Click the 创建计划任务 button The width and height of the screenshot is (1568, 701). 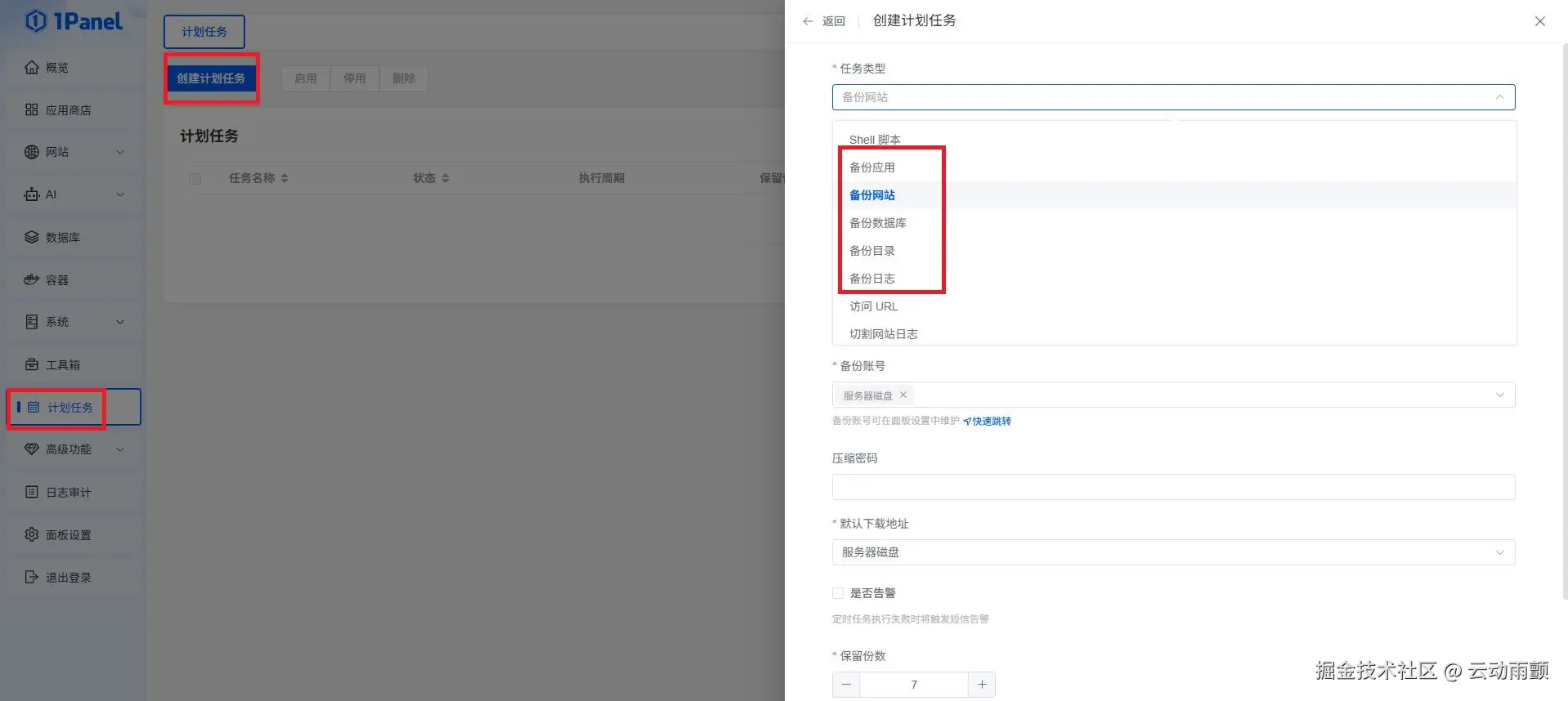[x=211, y=78]
